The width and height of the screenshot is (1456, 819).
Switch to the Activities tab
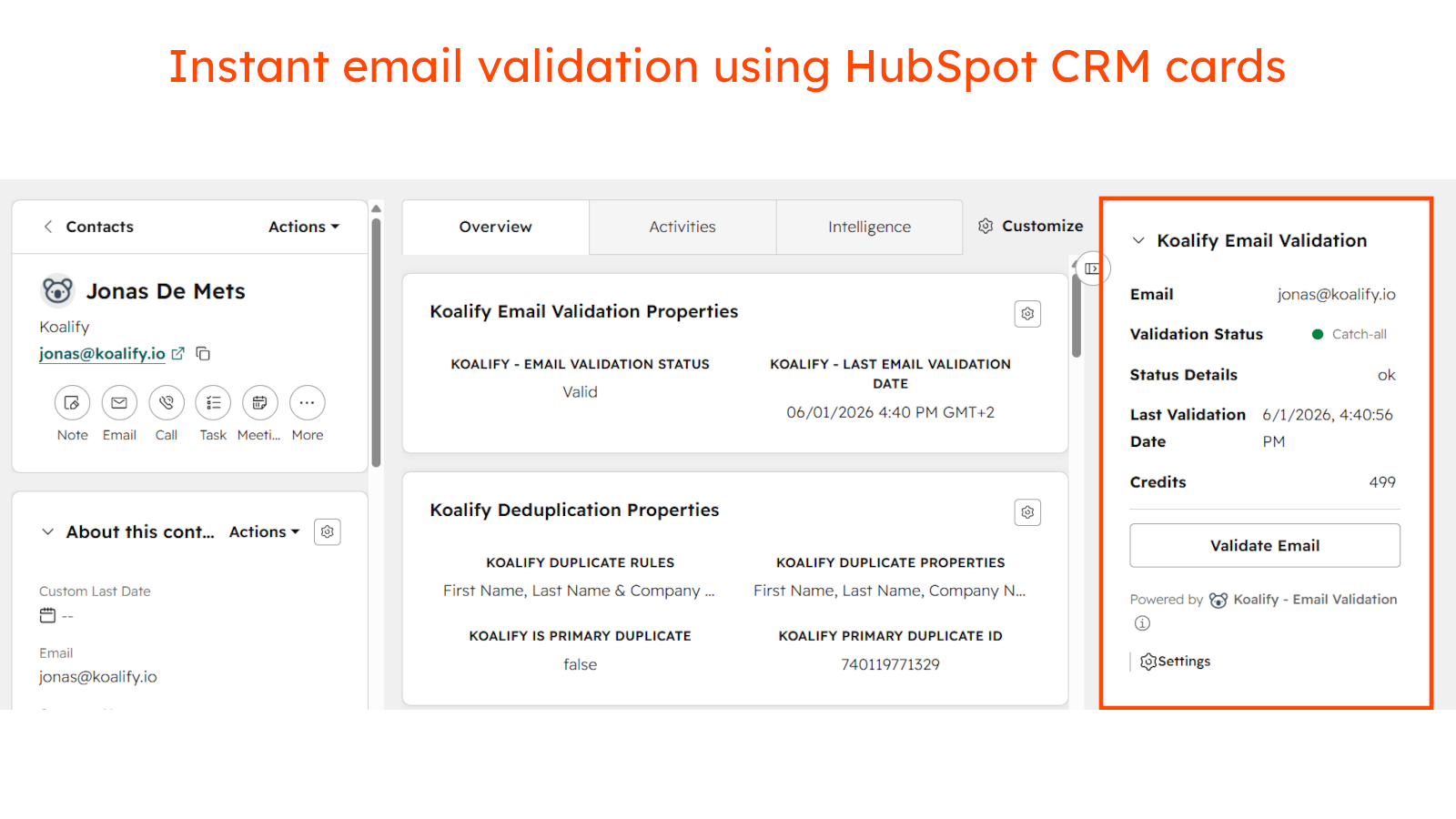(682, 227)
